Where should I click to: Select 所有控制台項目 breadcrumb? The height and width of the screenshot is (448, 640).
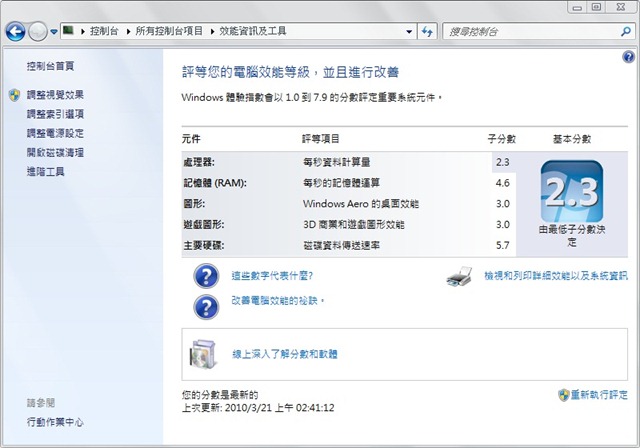[x=169, y=31]
